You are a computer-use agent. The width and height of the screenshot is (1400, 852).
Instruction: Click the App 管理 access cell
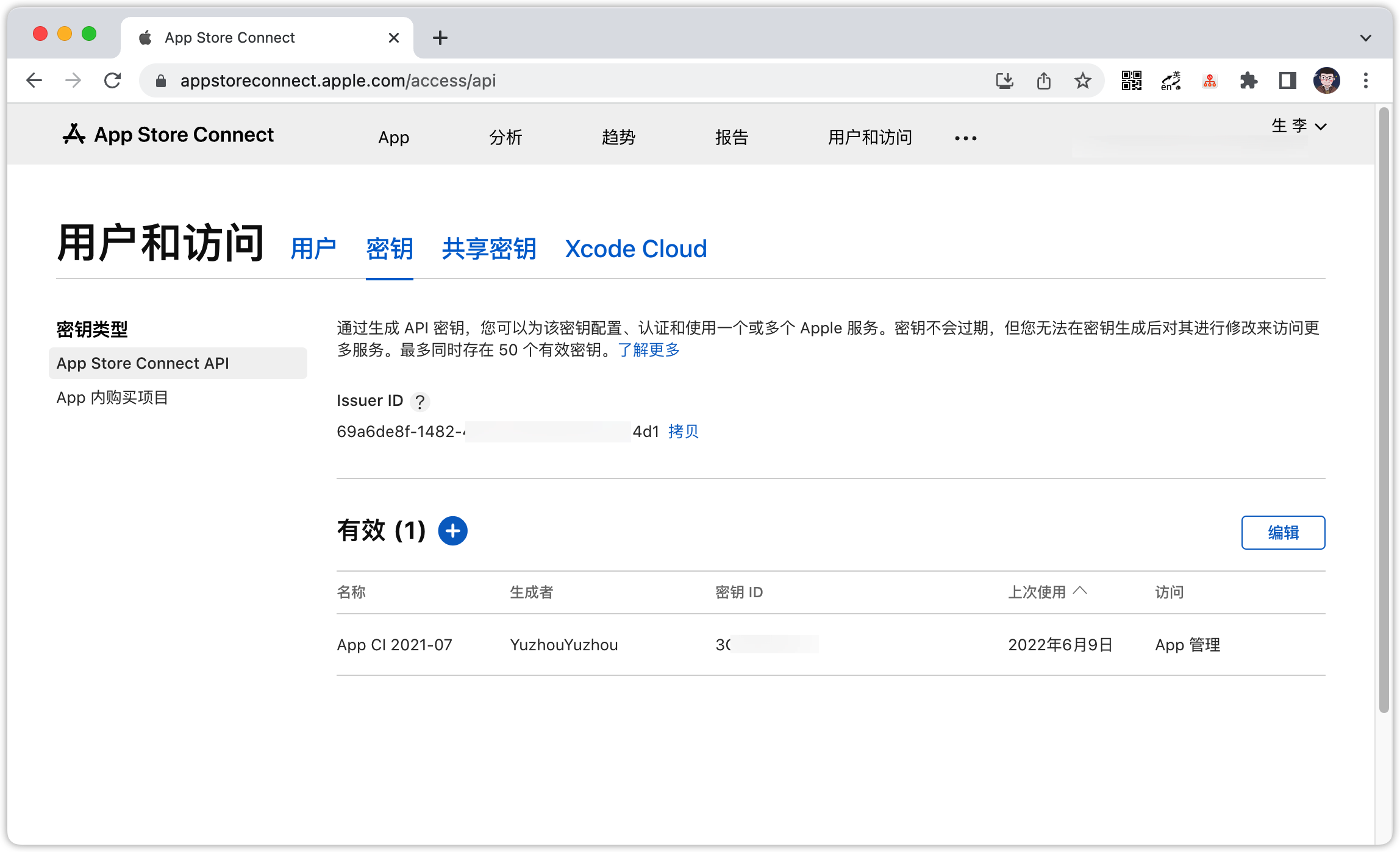[x=1188, y=645]
